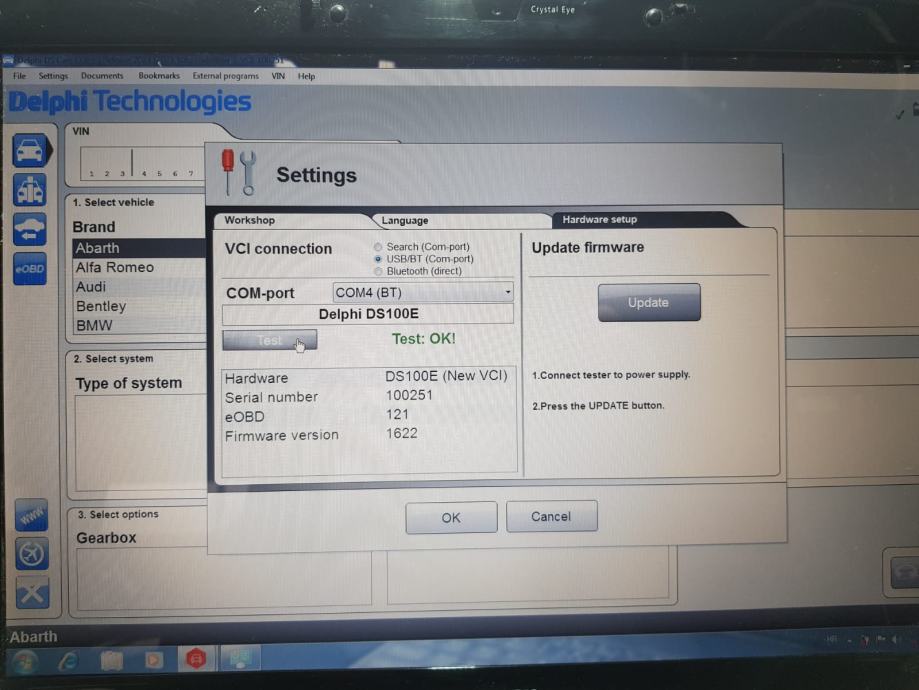The image size is (919, 690).
Task: Click the Gearbox options list box
Action: [224, 577]
